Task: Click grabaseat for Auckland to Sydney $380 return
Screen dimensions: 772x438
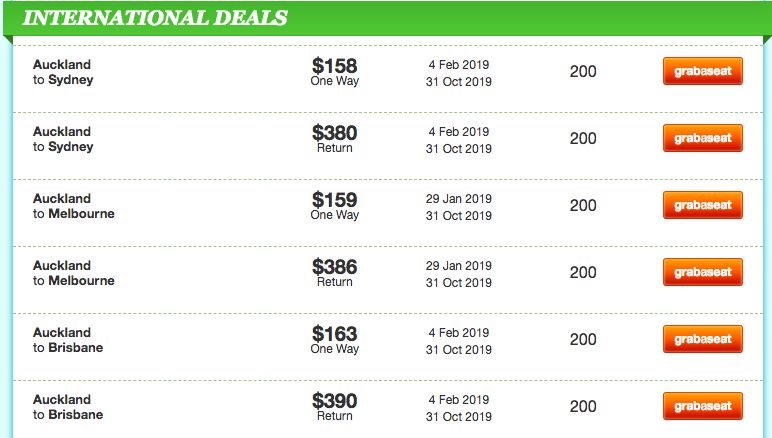Action: coord(703,138)
